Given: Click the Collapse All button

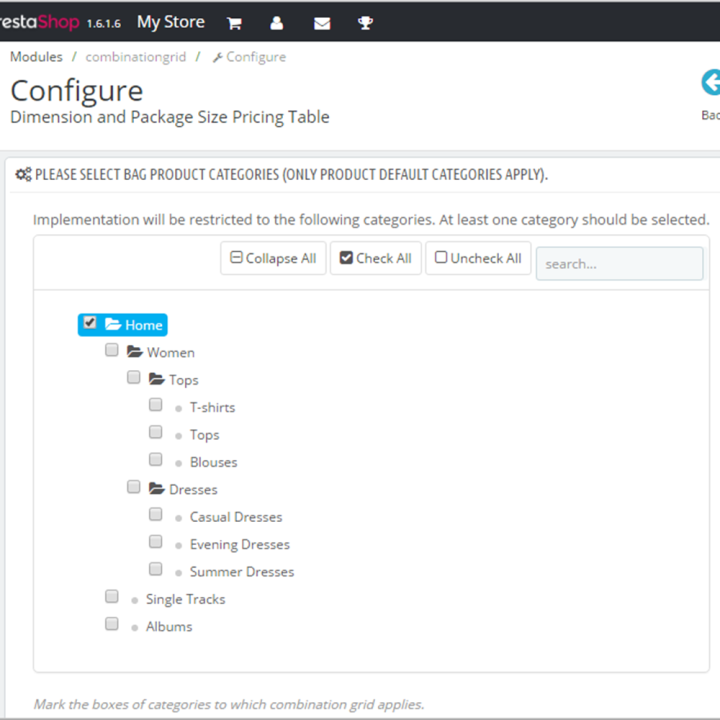Looking at the screenshot, I should (x=273, y=258).
